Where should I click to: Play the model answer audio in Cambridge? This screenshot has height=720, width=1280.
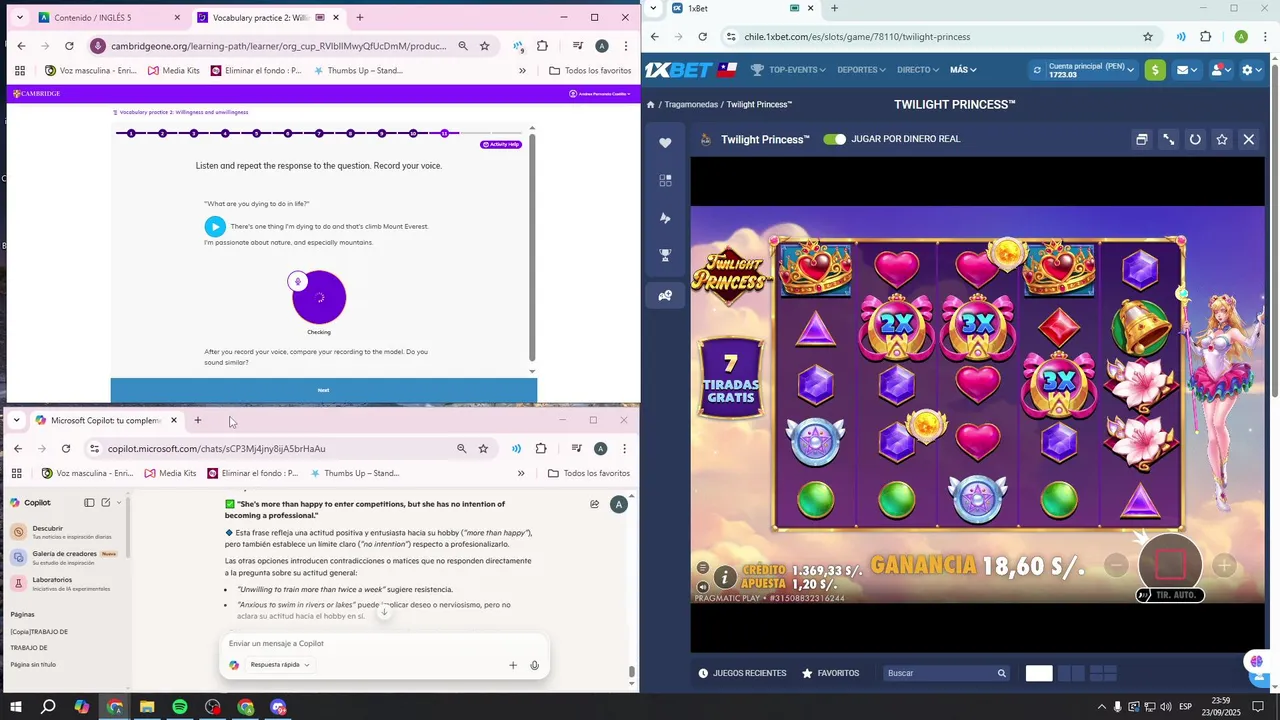point(215,227)
